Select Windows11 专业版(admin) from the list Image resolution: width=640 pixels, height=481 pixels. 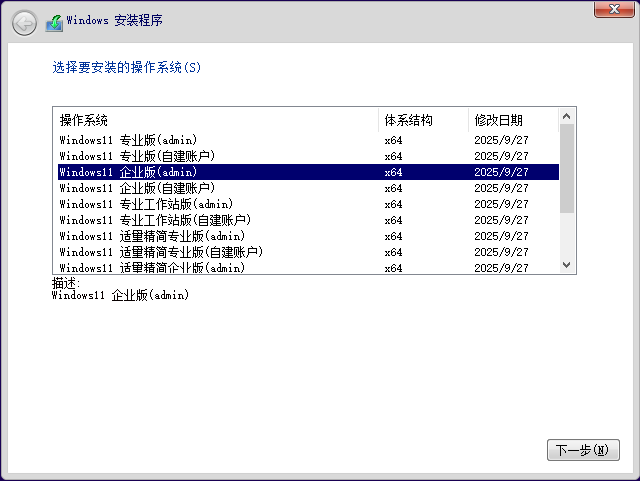pos(128,140)
